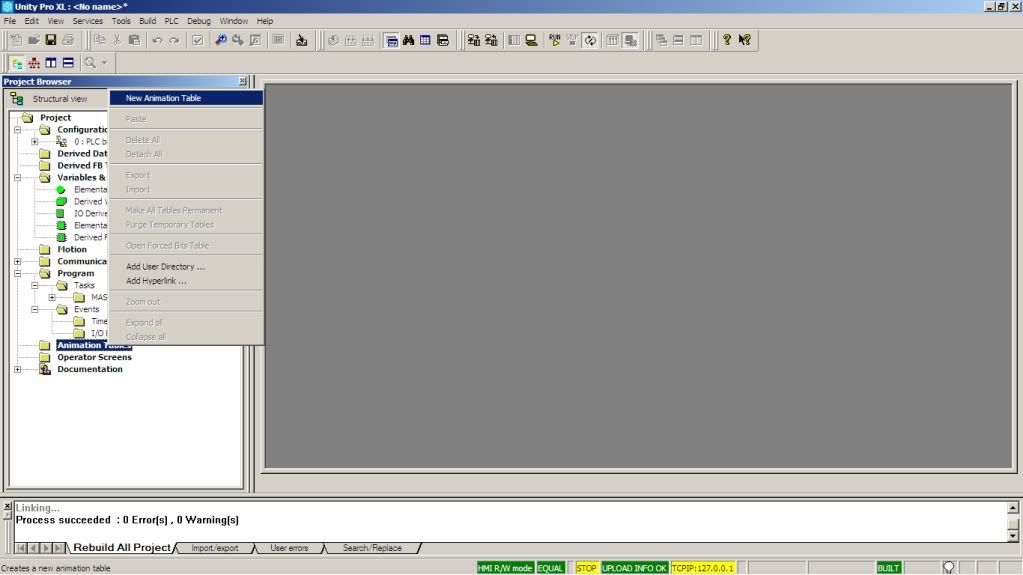Click the Cut scissors icon
The height and width of the screenshot is (575, 1023).
[117, 40]
